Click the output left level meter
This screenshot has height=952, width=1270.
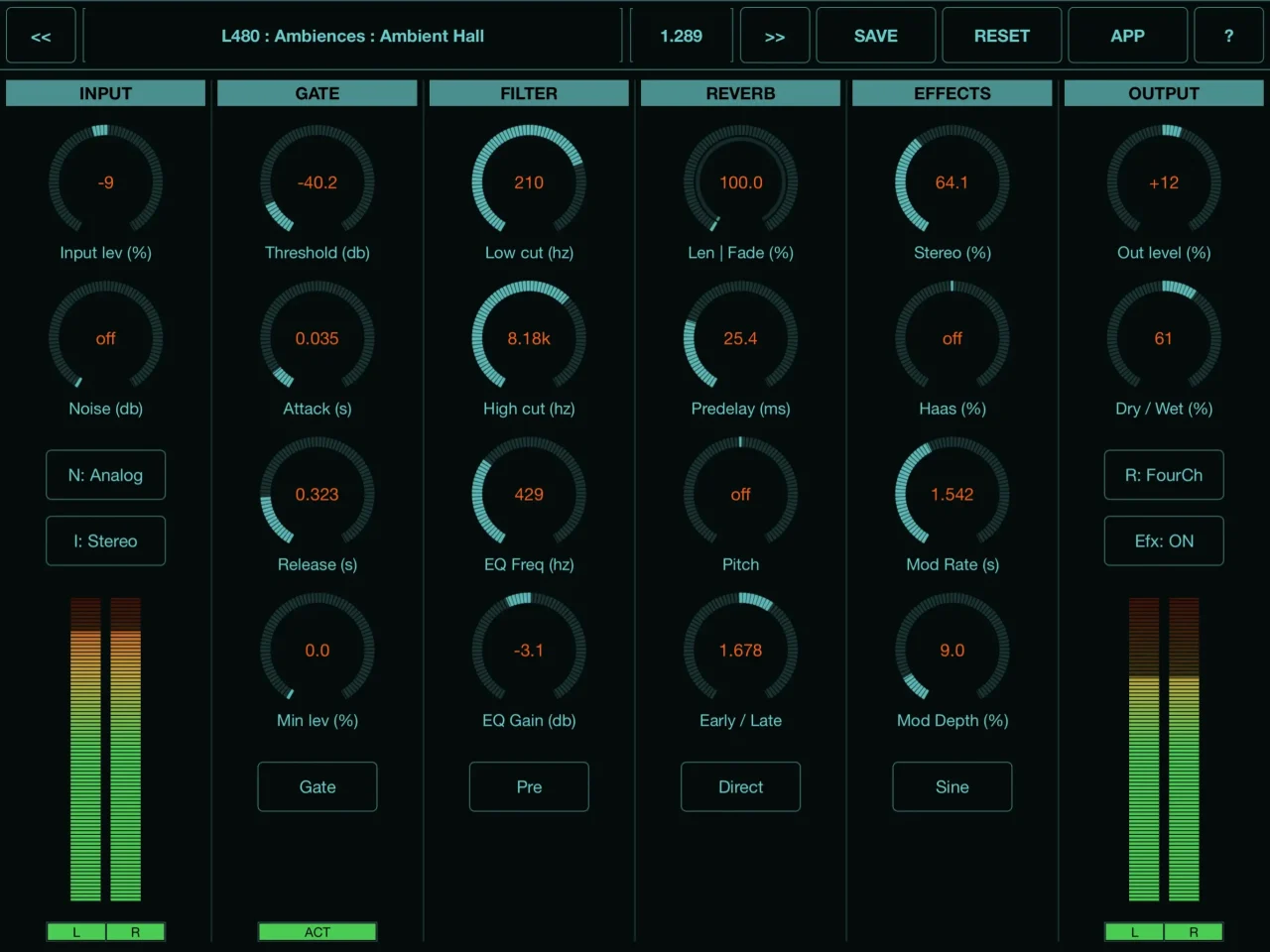pyautogui.click(x=1144, y=749)
